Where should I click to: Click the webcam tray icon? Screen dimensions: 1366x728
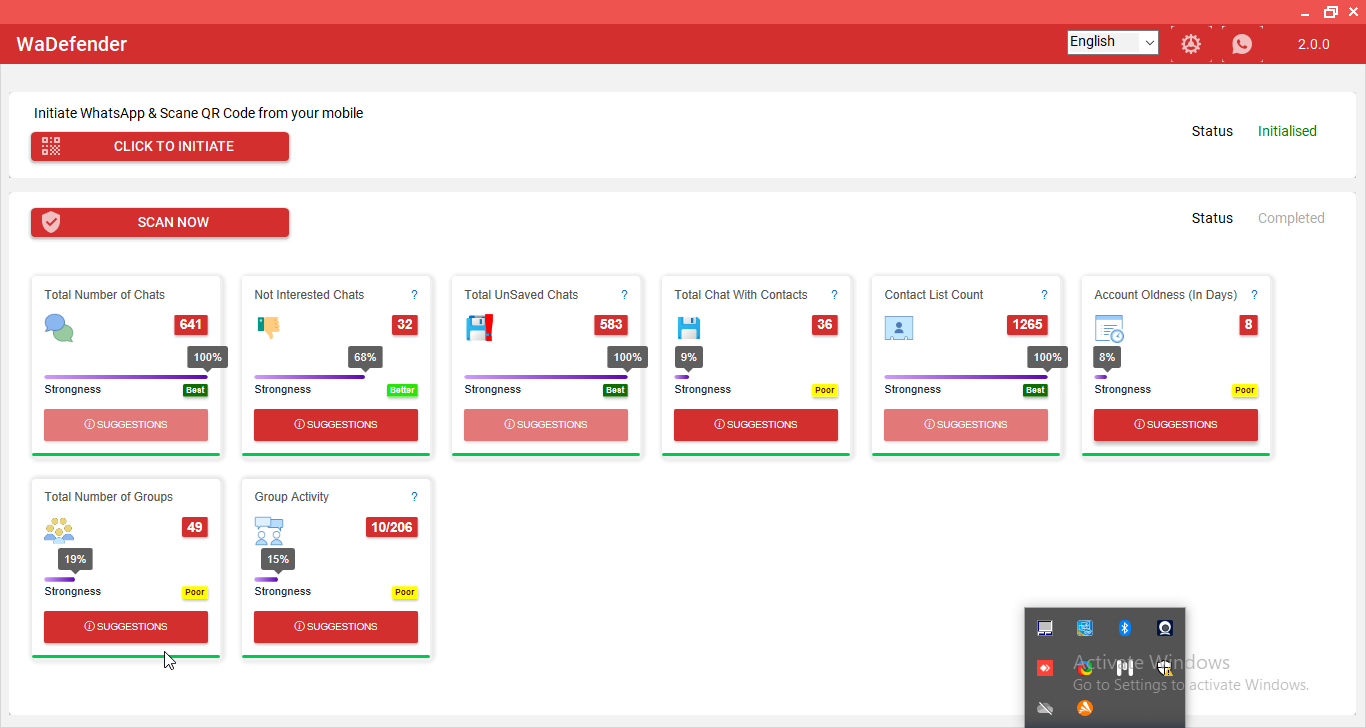(x=1164, y=628)
